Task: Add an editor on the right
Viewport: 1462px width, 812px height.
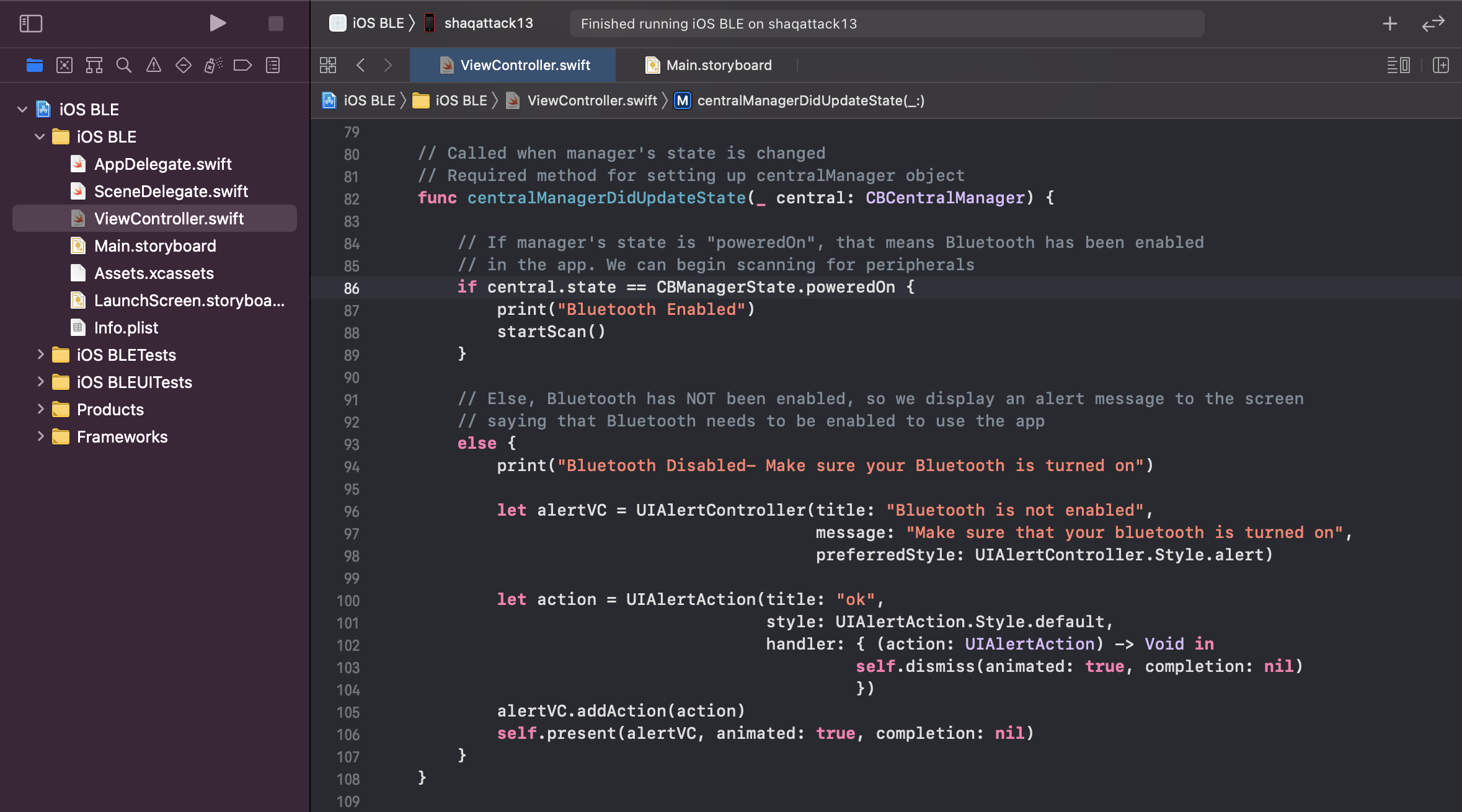Action: click(x=1441, y=65)
